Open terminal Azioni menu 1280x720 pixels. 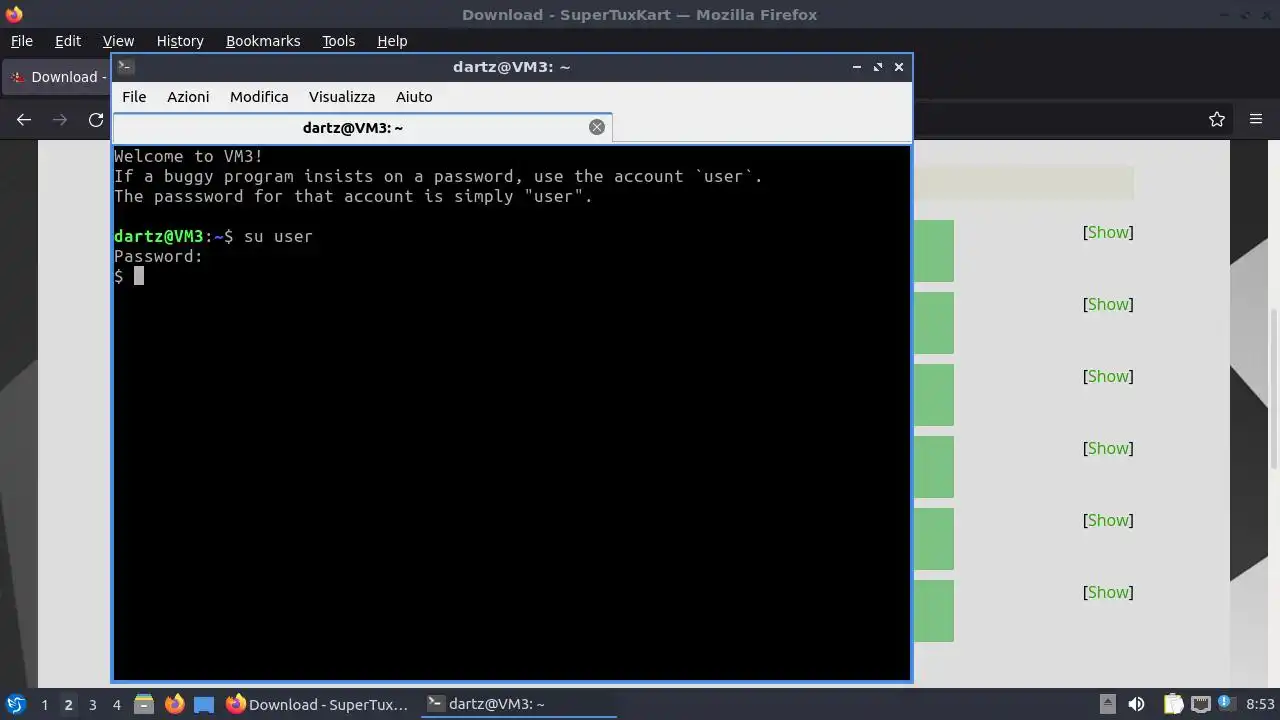click(188, 97)
